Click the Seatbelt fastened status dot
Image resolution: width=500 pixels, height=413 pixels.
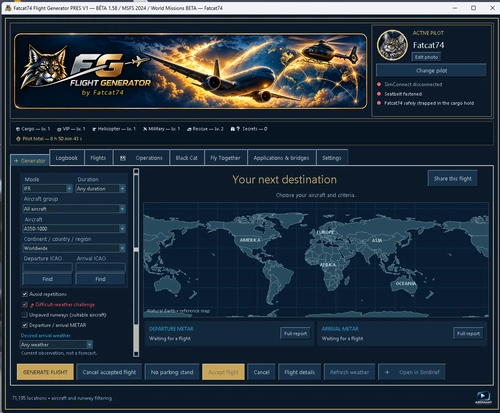pyautogui.click(x=379, y=94)
